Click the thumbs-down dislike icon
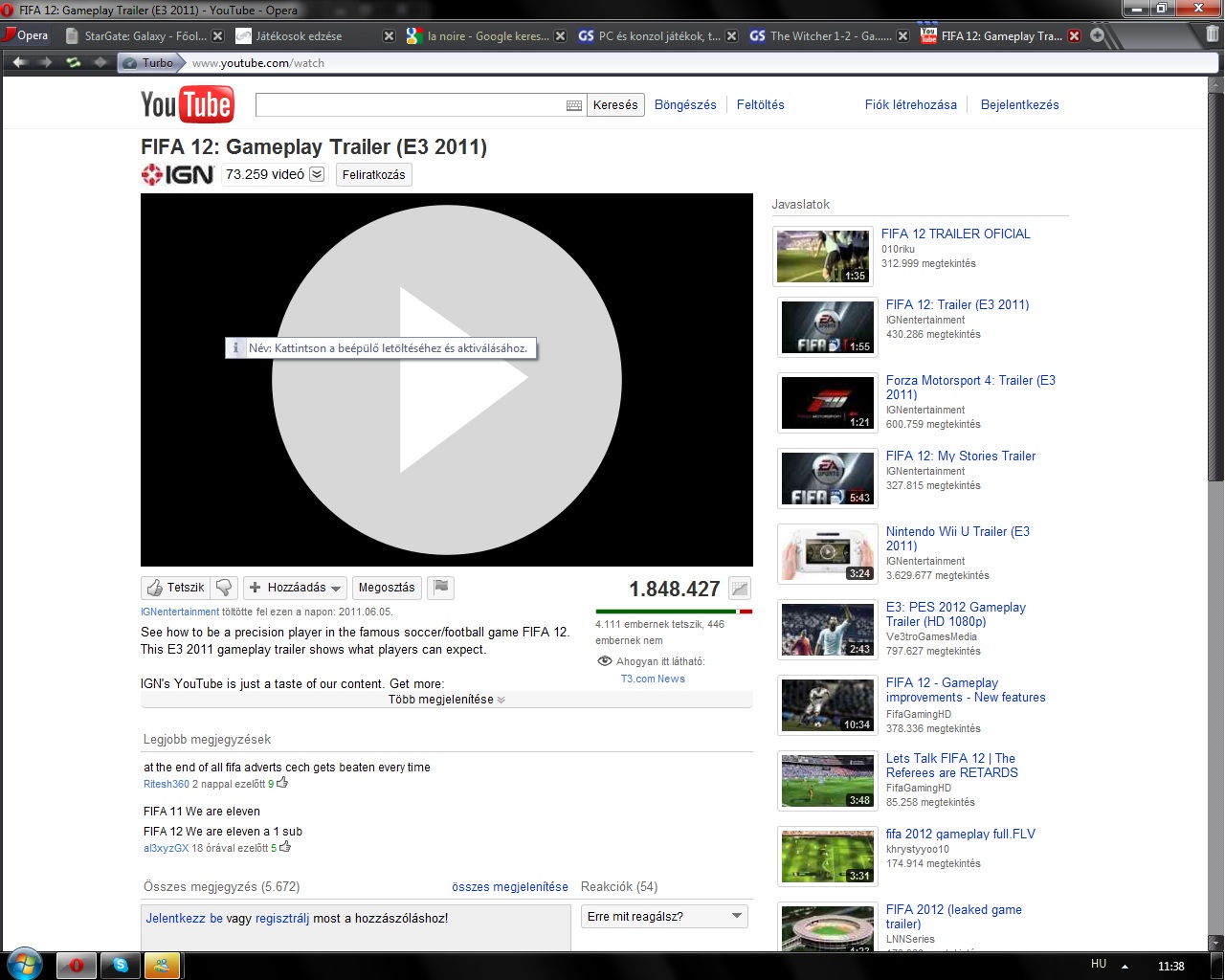1225x980 pixels. (224, 588)
